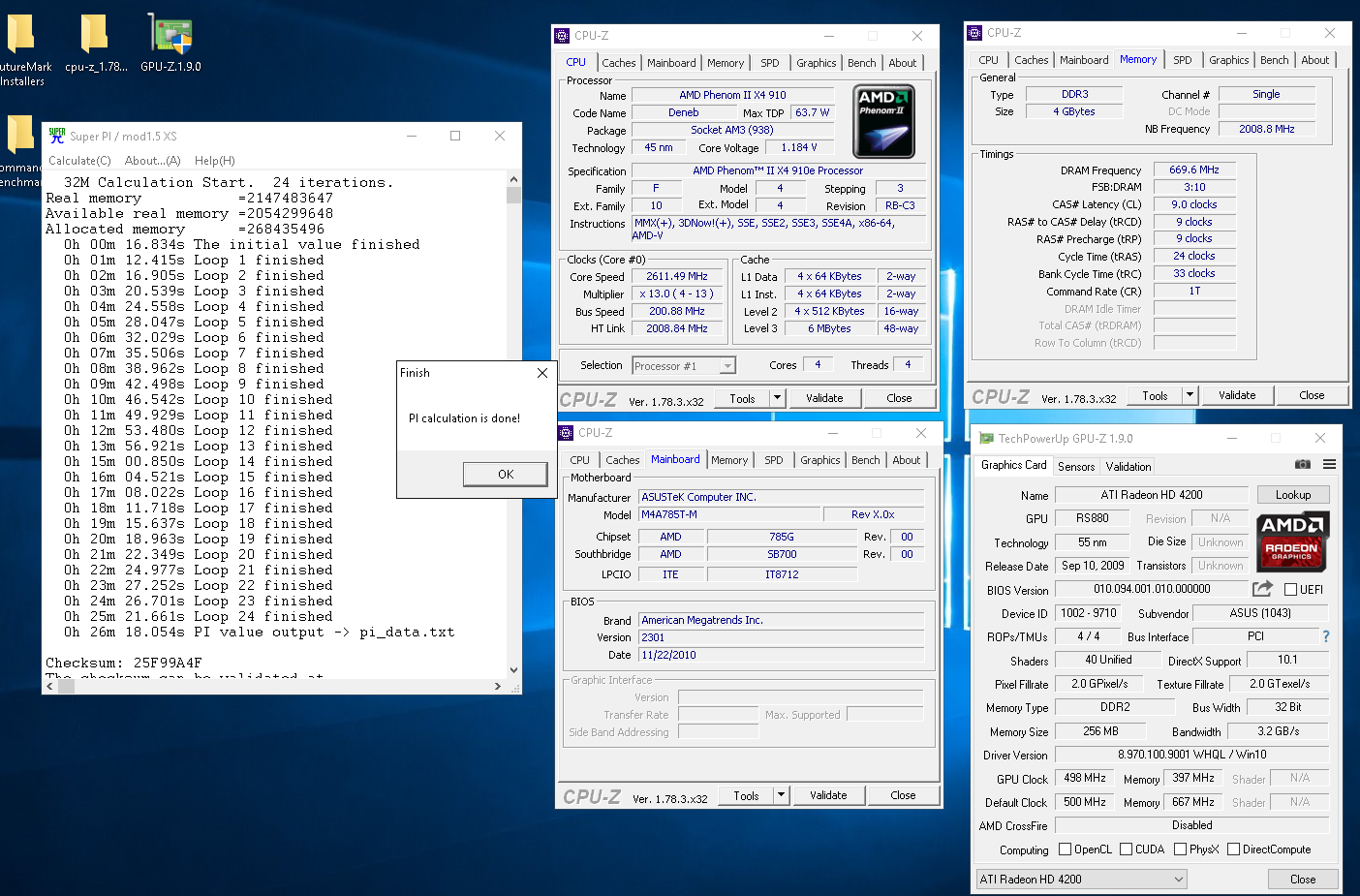The image size is (1360, 896).
Task: Open the About...(A) menu in Super PI
Action: [153, 161]
